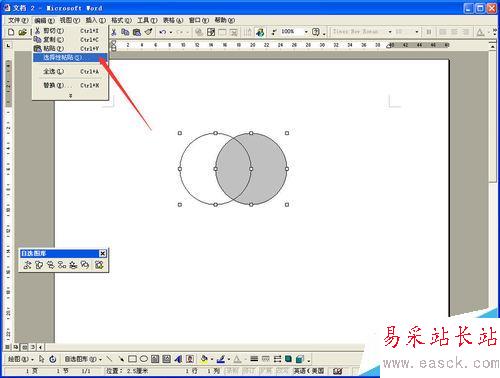
Task: Select the Line drawing tool
Action: pos(109,359)
